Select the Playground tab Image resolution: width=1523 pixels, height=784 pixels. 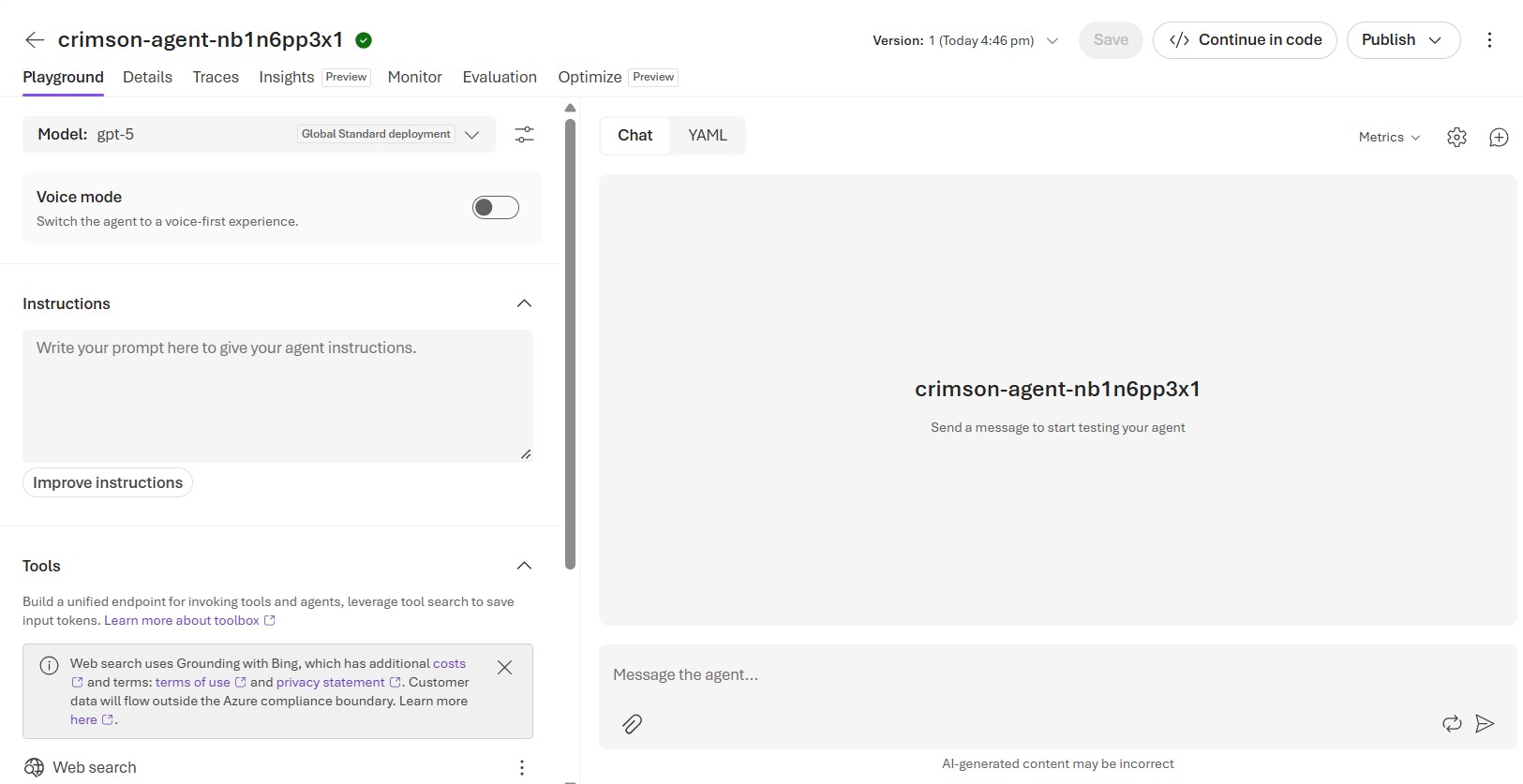tap(63, 77)
